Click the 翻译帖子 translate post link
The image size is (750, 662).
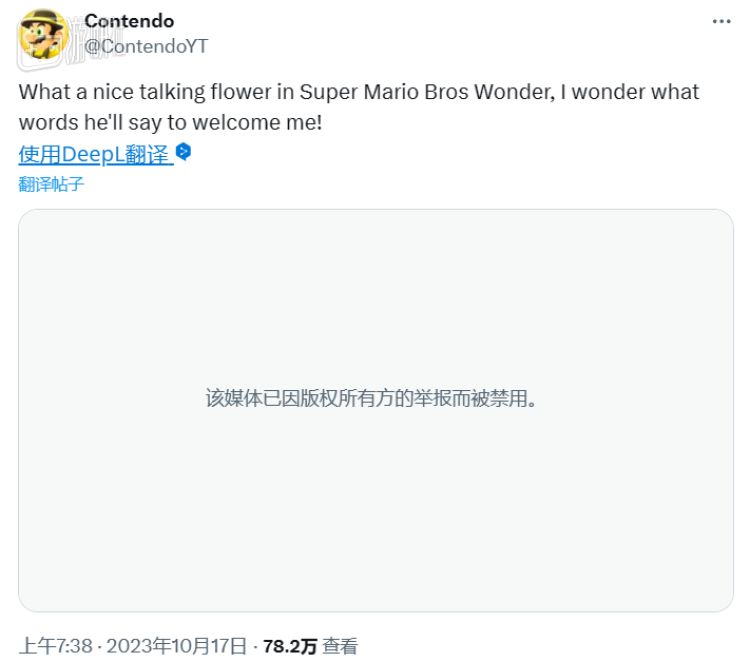tap(51, 184)
